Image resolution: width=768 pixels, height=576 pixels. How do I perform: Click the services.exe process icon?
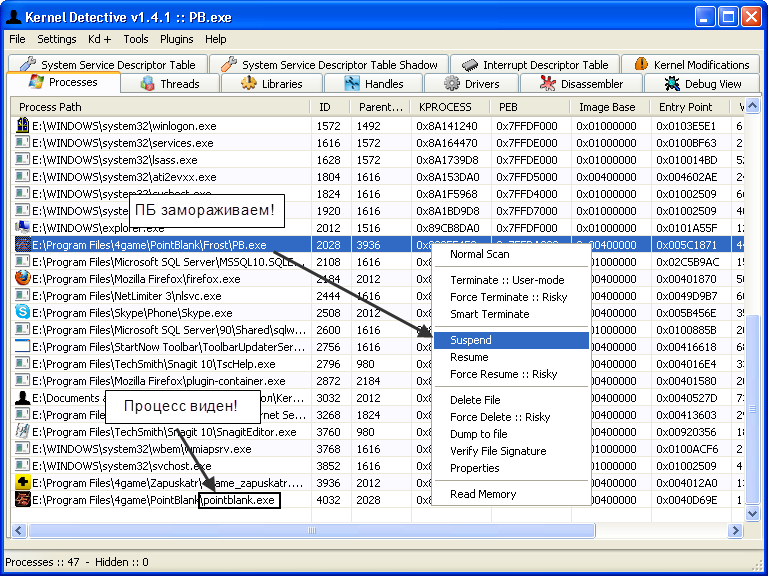[23, 143]
